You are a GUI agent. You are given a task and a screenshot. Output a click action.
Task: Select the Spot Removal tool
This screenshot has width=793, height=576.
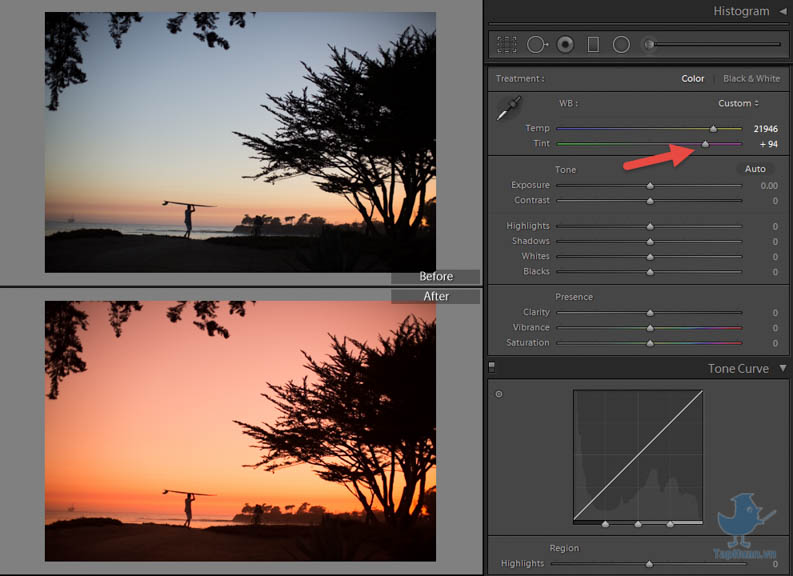click(x=537, y=44)
